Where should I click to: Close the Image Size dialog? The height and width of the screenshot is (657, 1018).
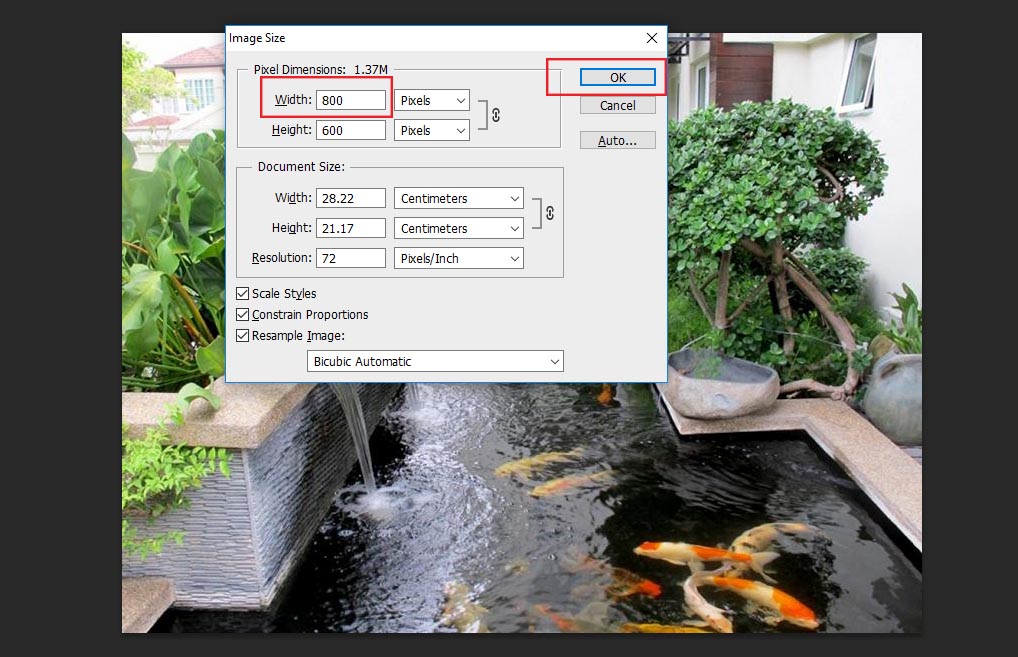651,38
